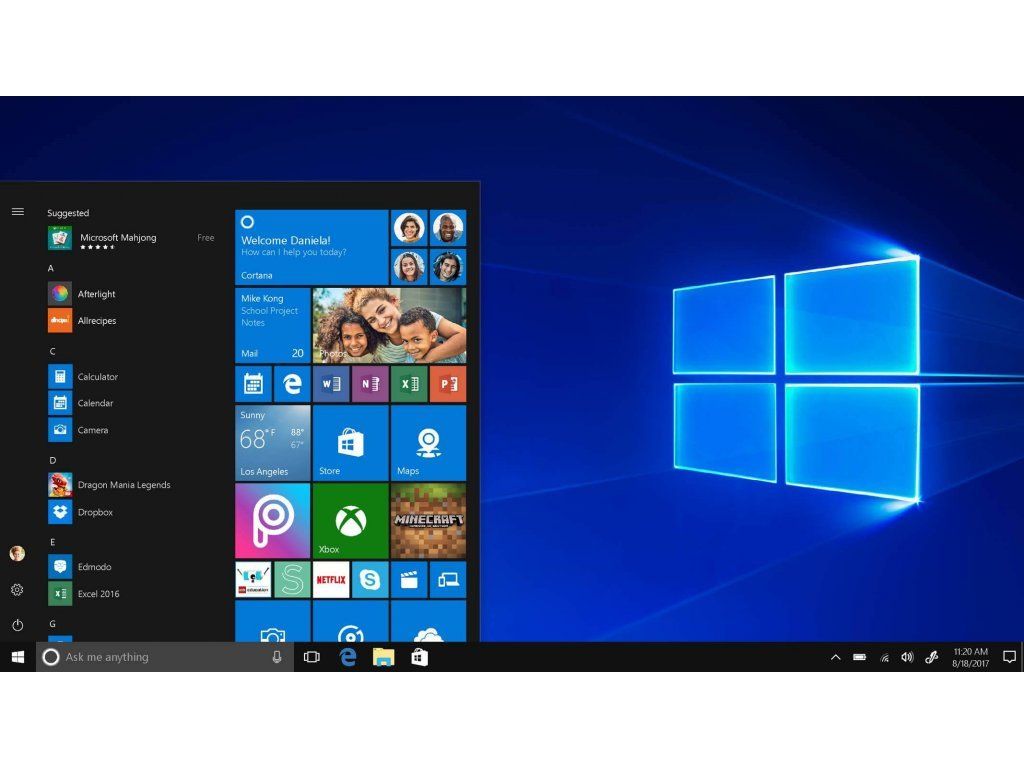This screenshot has height=768, width=1024.
Task: Open the Store tile
Action: pyautogui.click(x=351, y=443)
